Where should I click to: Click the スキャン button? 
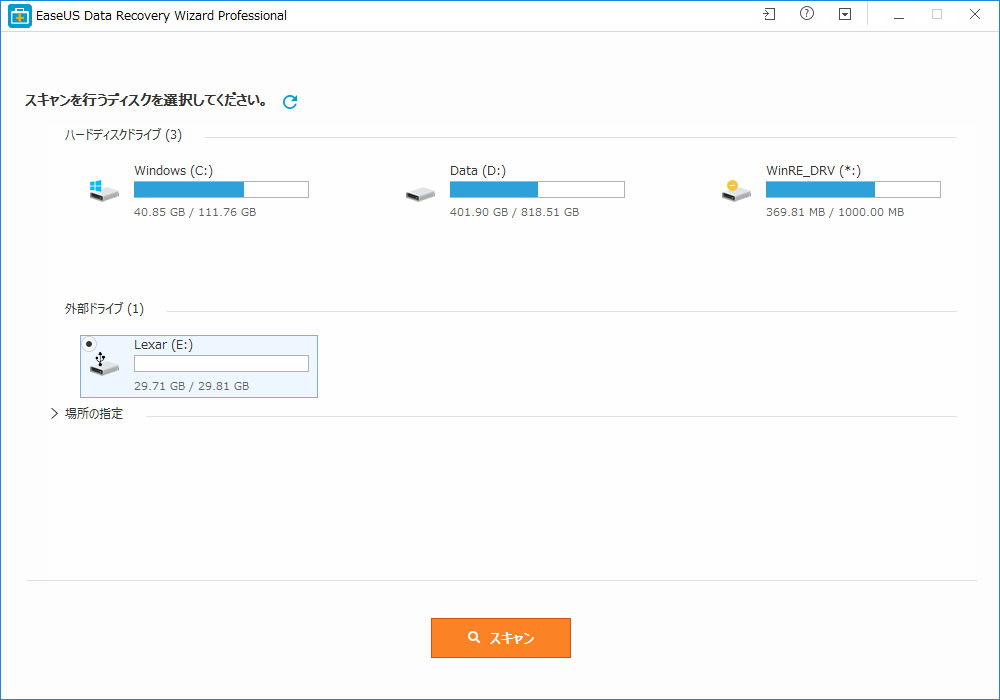[501, 638]
